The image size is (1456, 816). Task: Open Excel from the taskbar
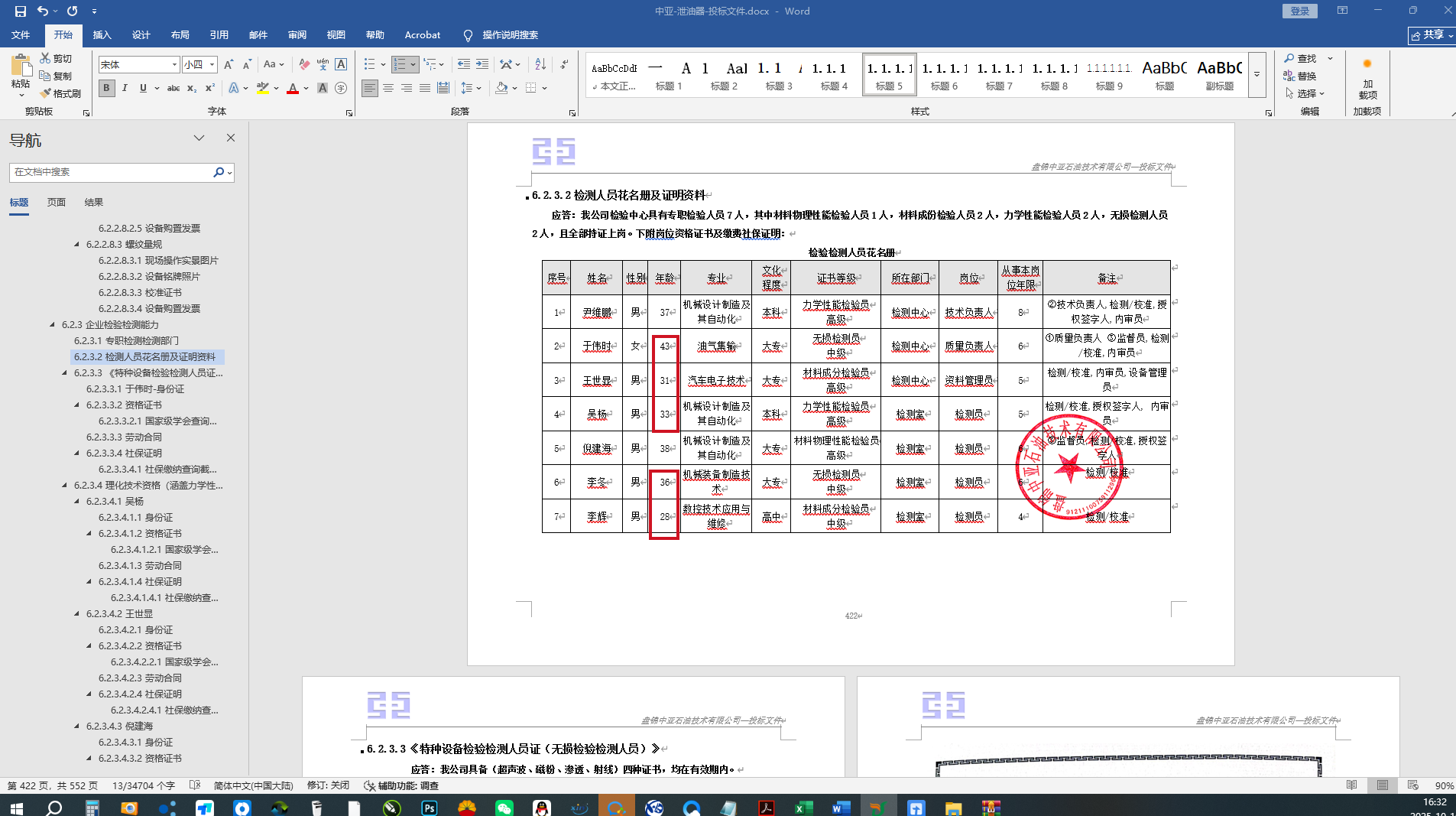[803, 808]
